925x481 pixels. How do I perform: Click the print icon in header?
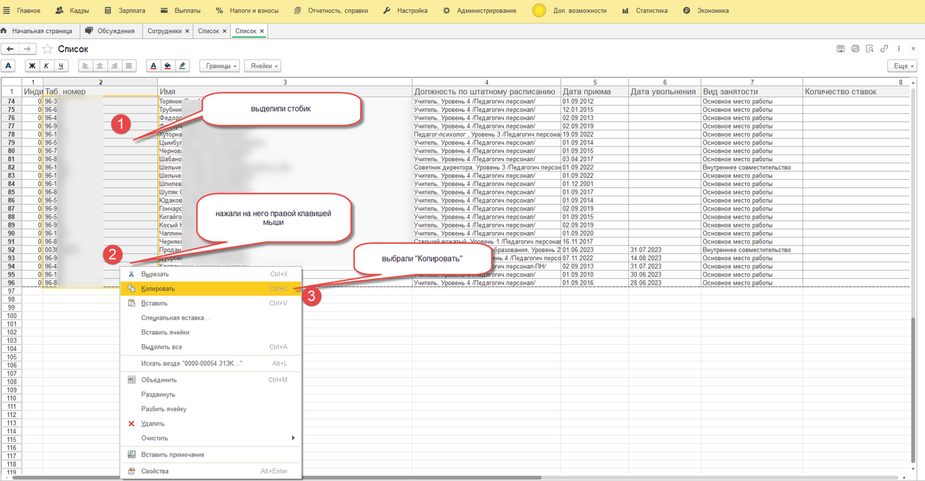click(855, 49)
